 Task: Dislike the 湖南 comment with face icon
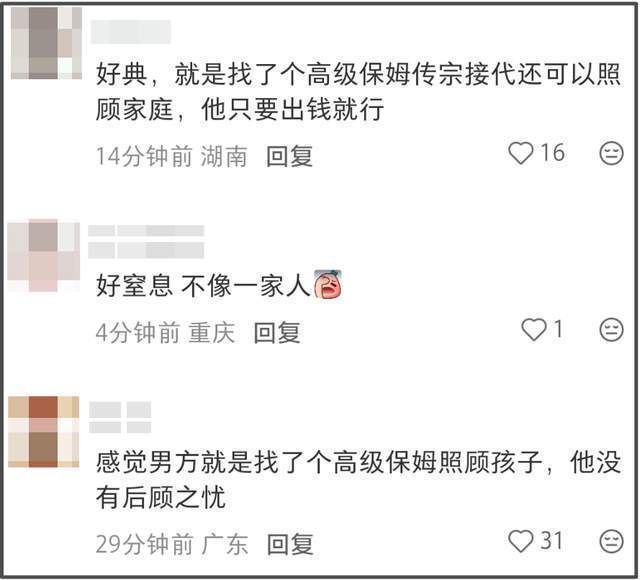point(611,153)
